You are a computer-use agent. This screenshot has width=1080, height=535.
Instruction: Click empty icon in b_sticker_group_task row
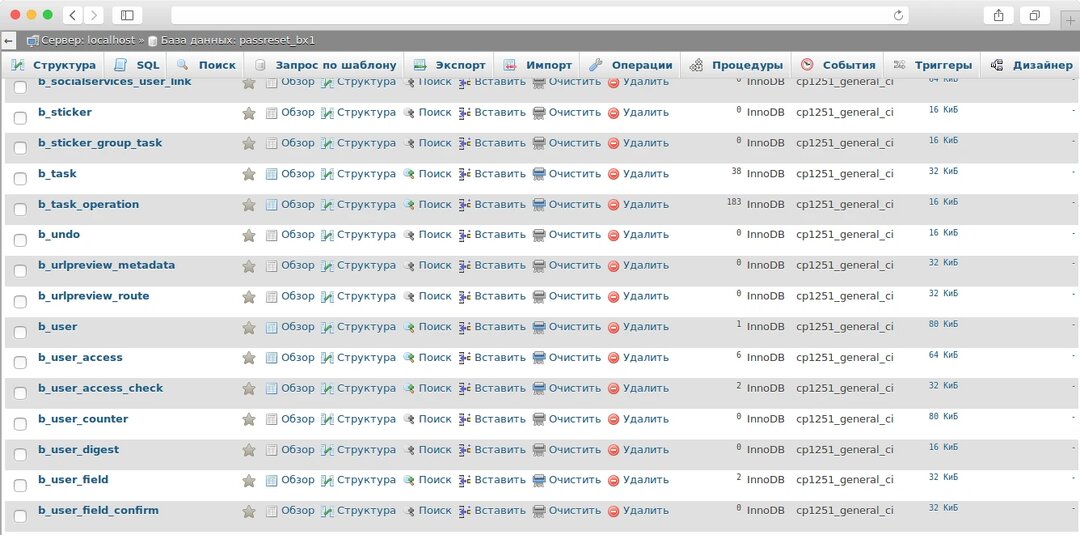click(x=539, y=143)
